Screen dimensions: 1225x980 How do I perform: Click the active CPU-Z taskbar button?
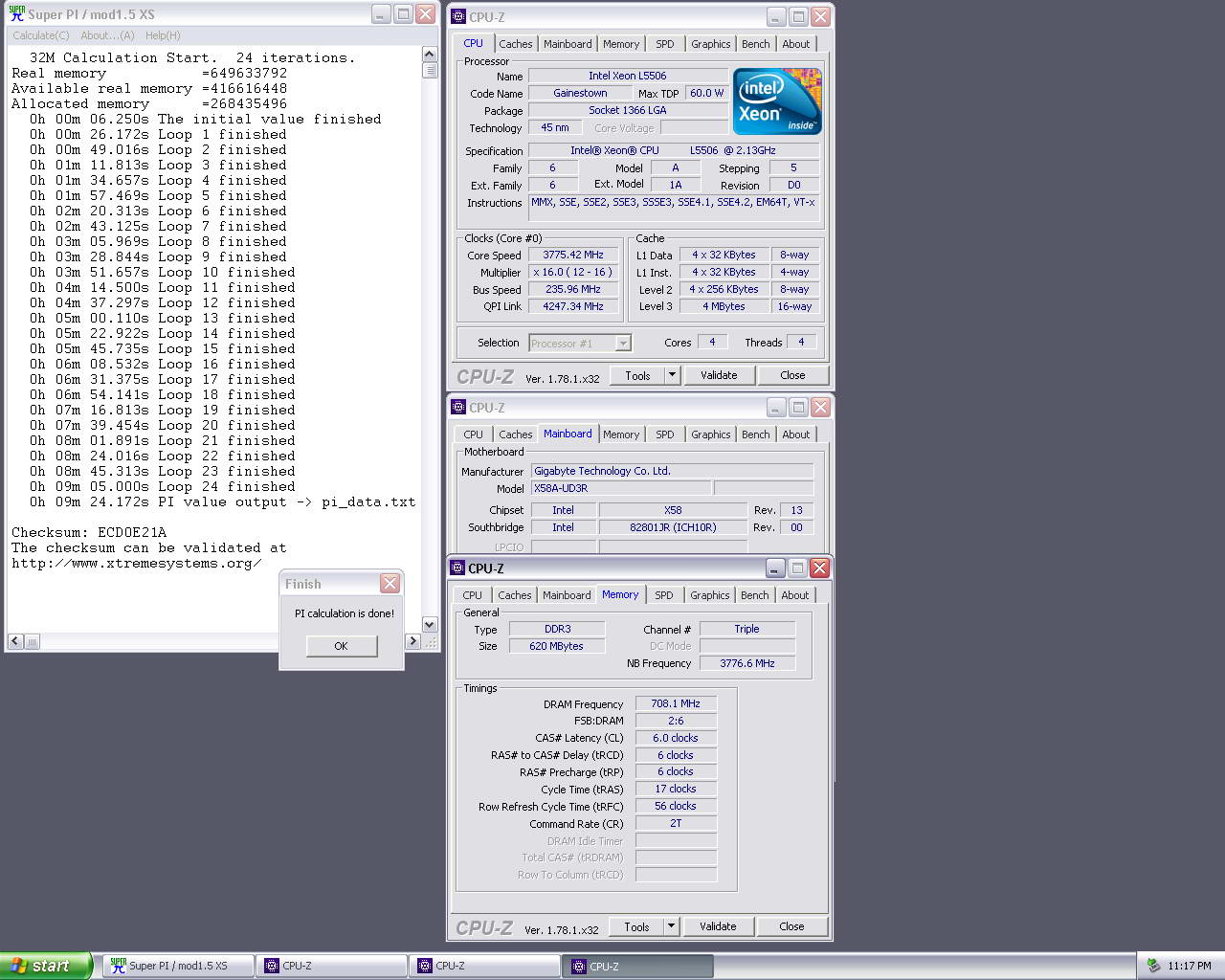[639, 966]
